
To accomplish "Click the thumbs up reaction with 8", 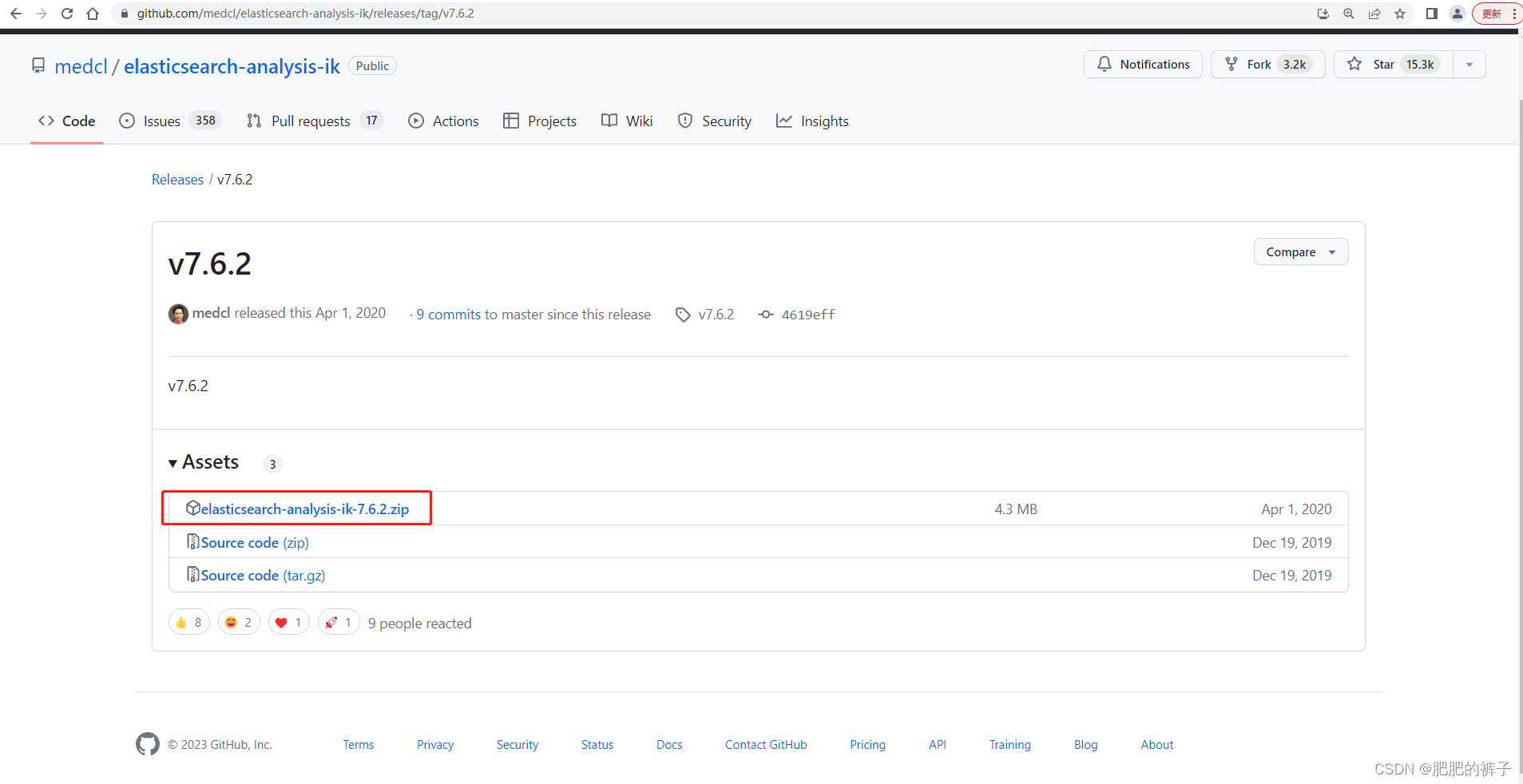I will (x=189, y=622).
